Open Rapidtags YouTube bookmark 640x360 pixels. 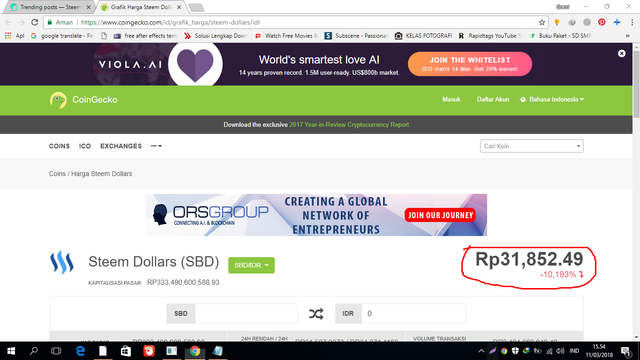click(x=489, y=36)
